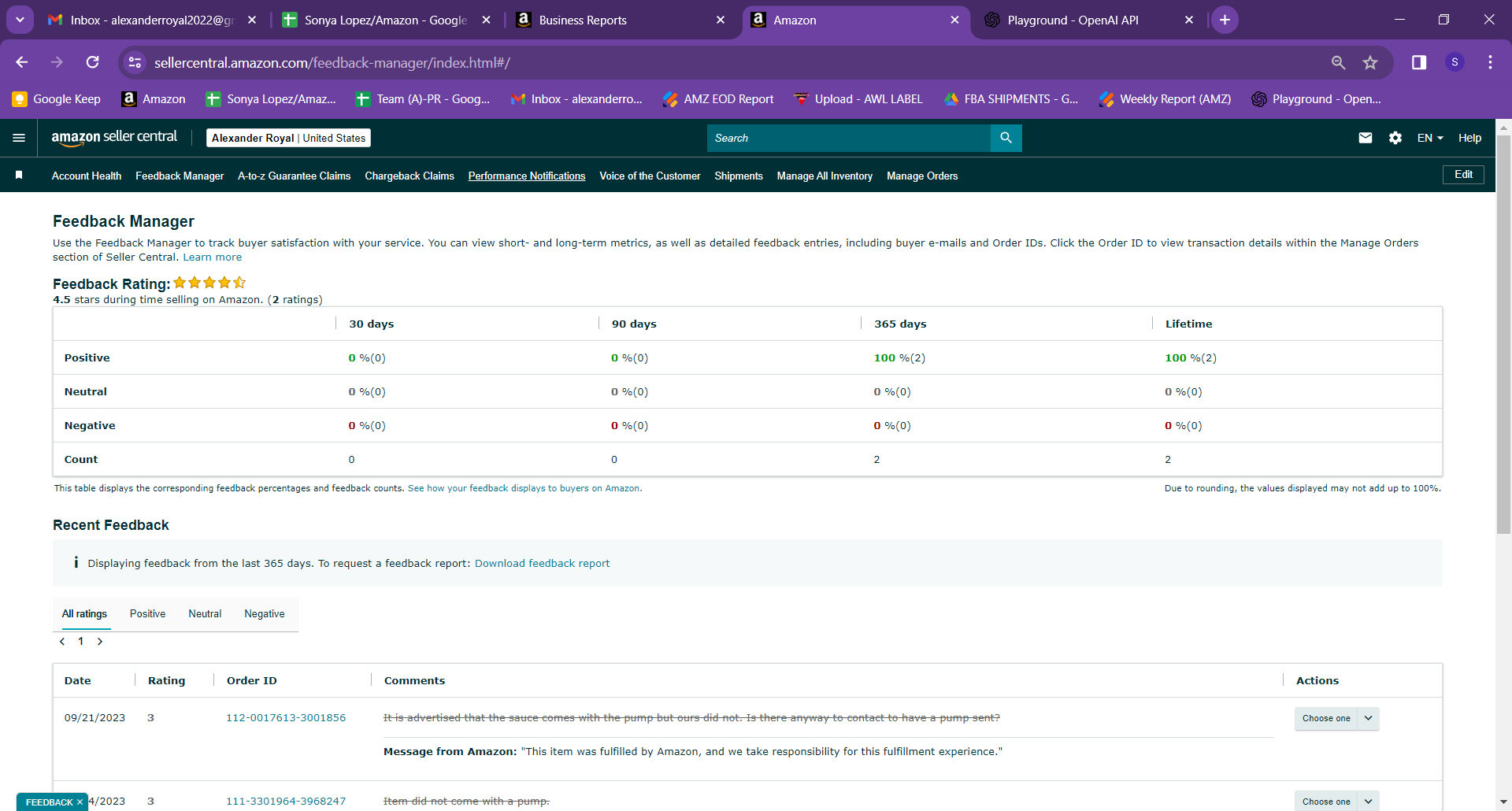Open the FBA SHIPMENTS bookmark
Screen dimensions: 1512x811
(1011, 99)
